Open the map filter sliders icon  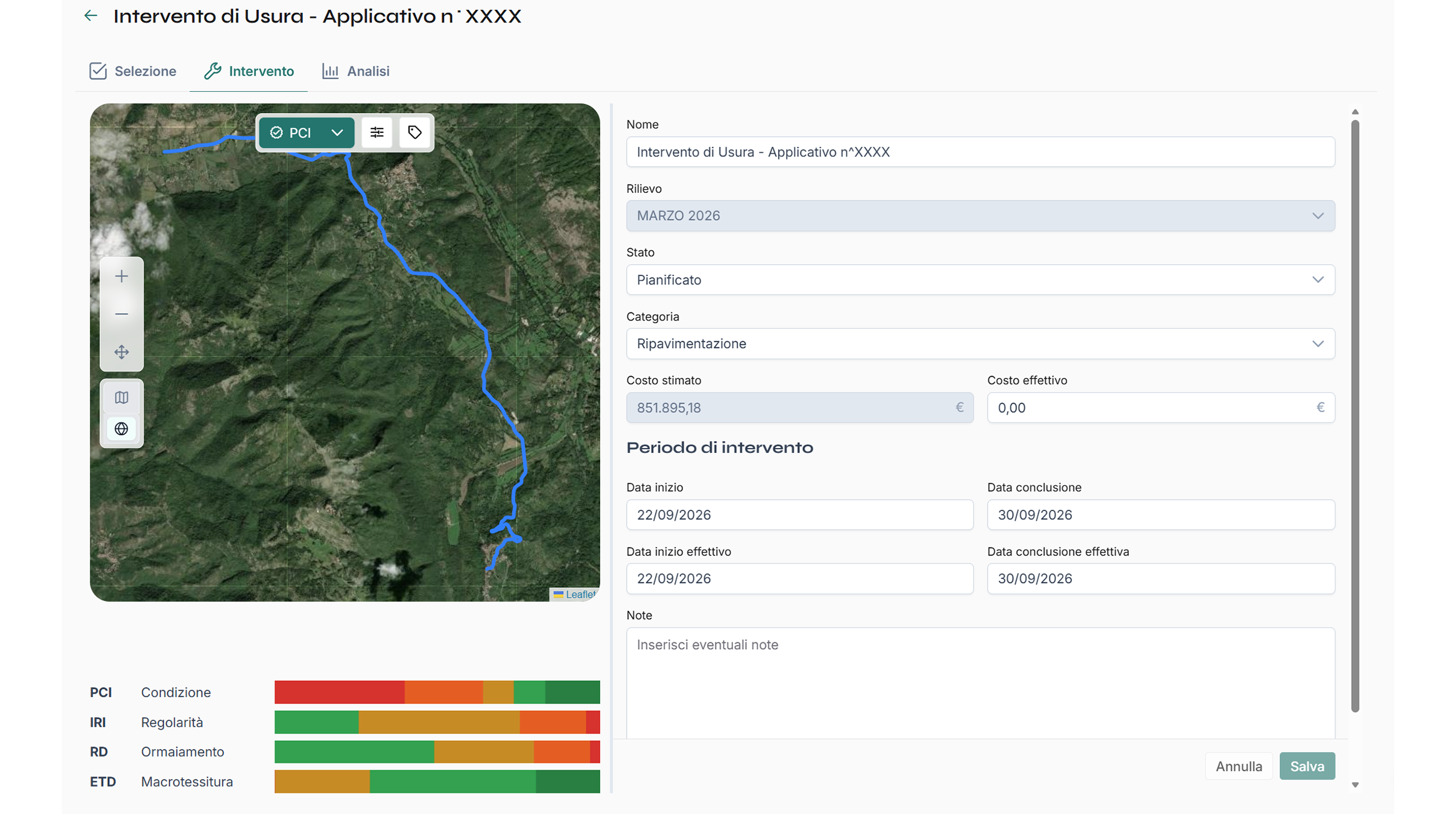(x=377, y=132)
